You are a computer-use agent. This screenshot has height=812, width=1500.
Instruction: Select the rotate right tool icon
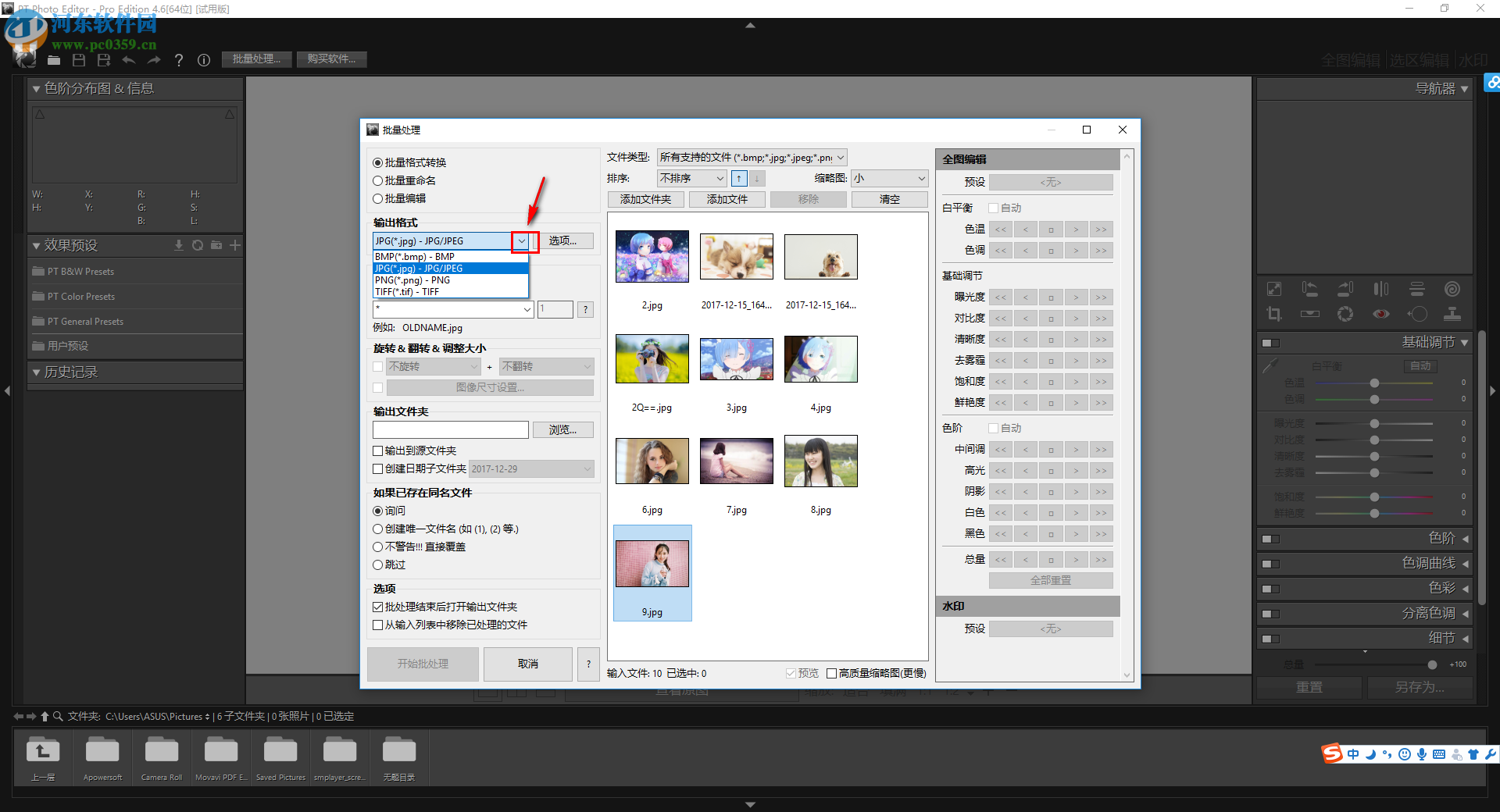point(1345,290)
